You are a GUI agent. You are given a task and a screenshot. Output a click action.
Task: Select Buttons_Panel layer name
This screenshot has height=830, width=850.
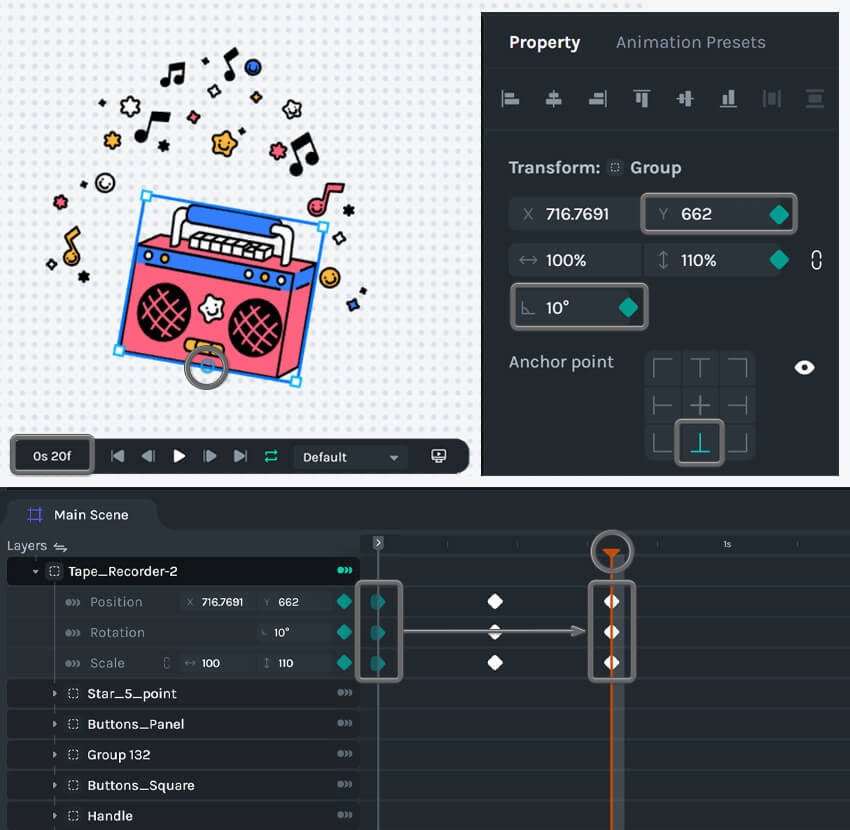(136, 724)
